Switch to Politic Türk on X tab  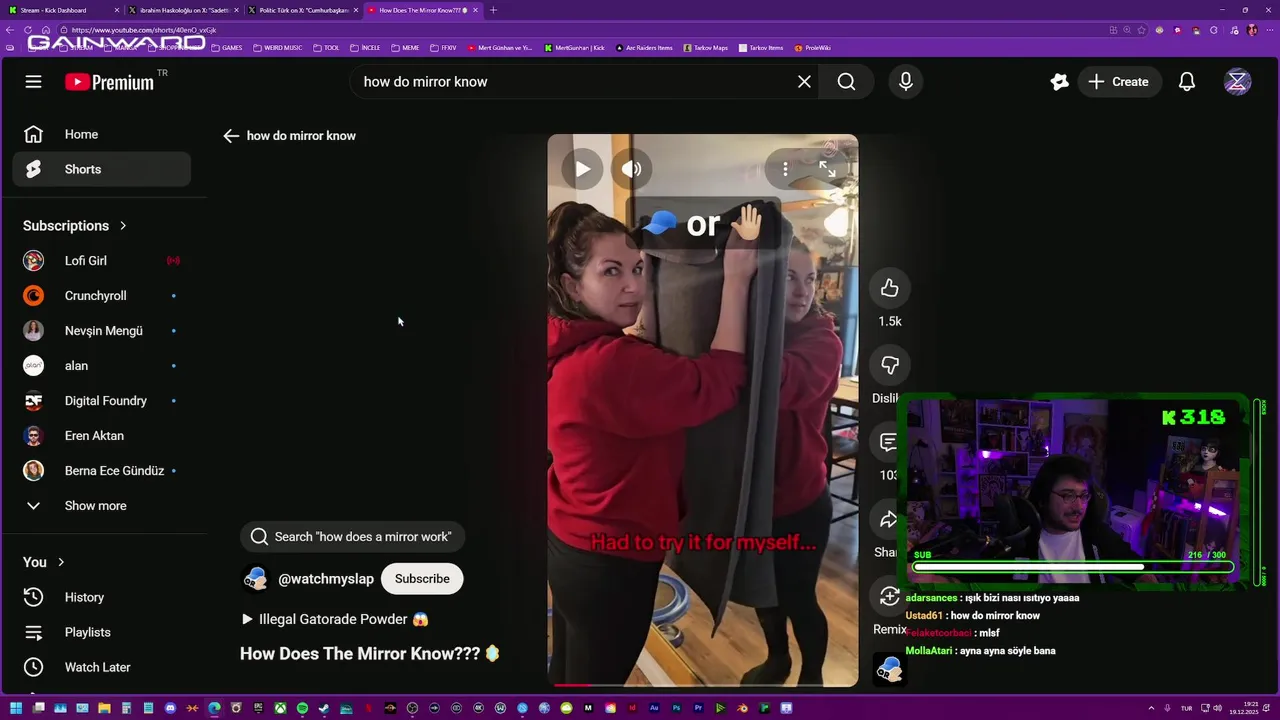point(303,10)
